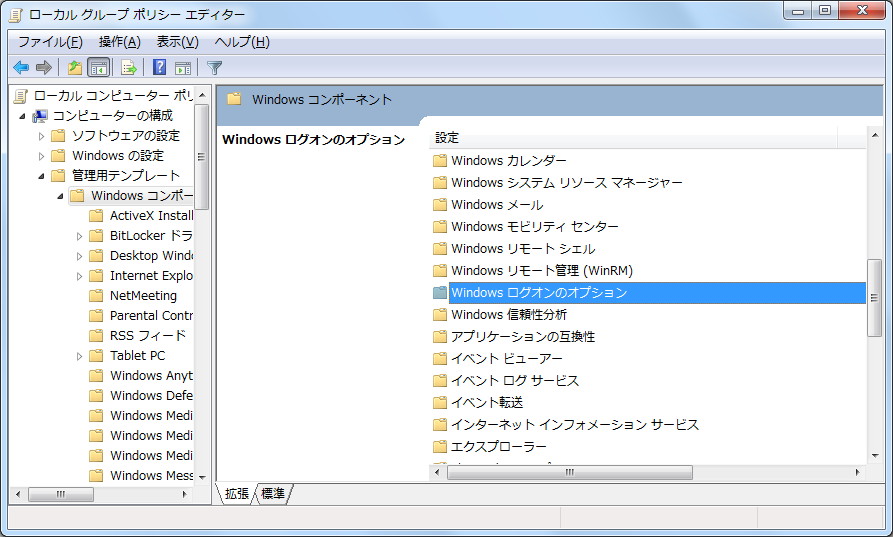Click the settings list scroll up arrow

(875, 136)
